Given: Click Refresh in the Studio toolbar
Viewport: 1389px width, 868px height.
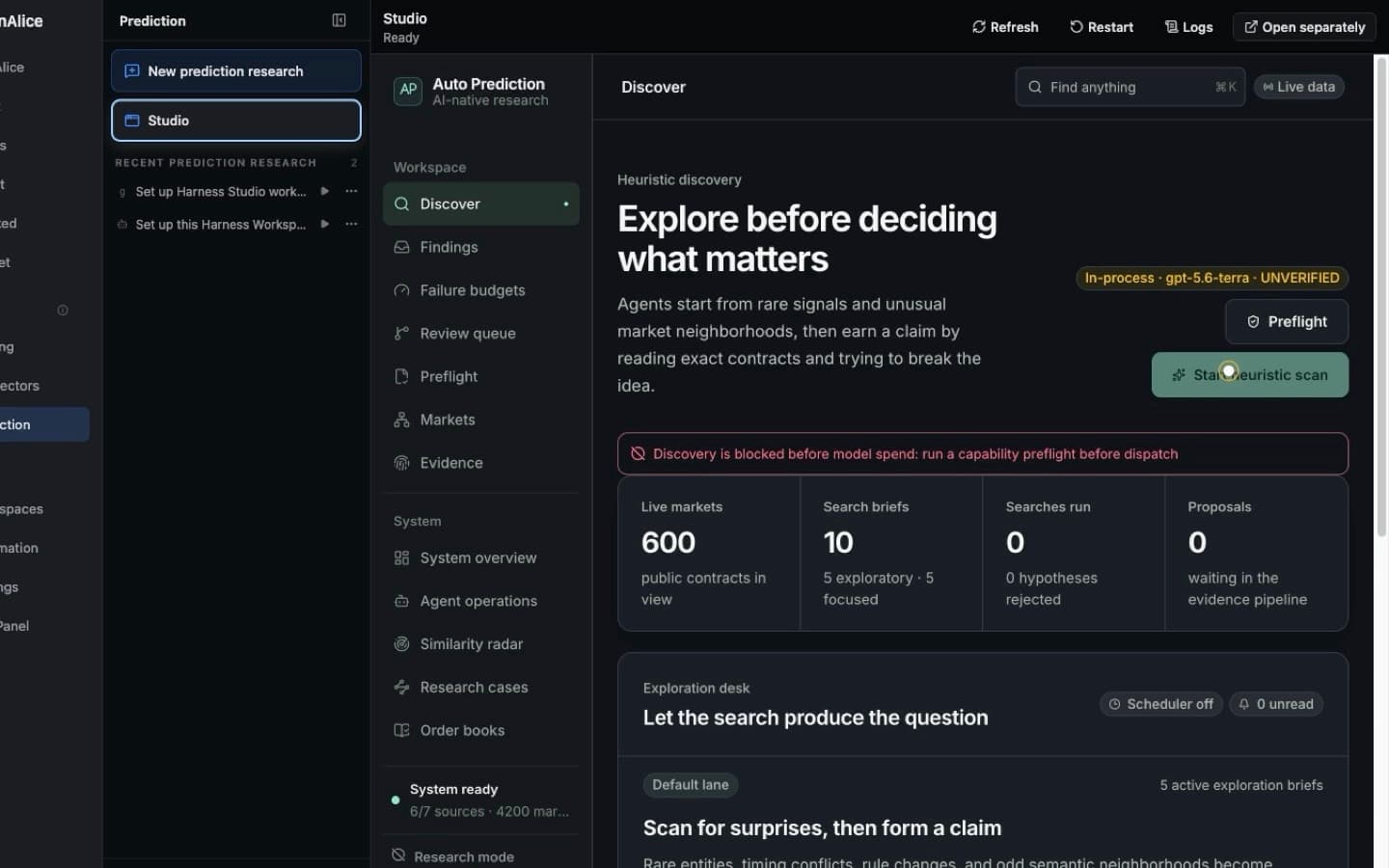Looking at the screenshot, I should point(1005,27).
